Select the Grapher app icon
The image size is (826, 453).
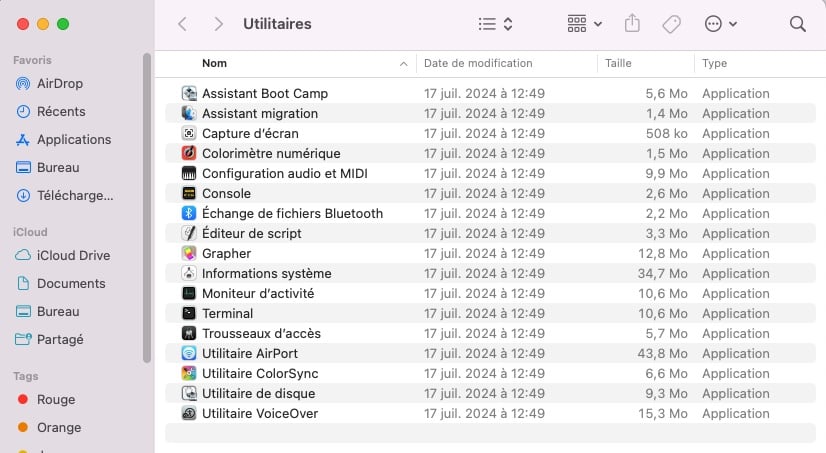pyautogui.click(x=189, y=253)
